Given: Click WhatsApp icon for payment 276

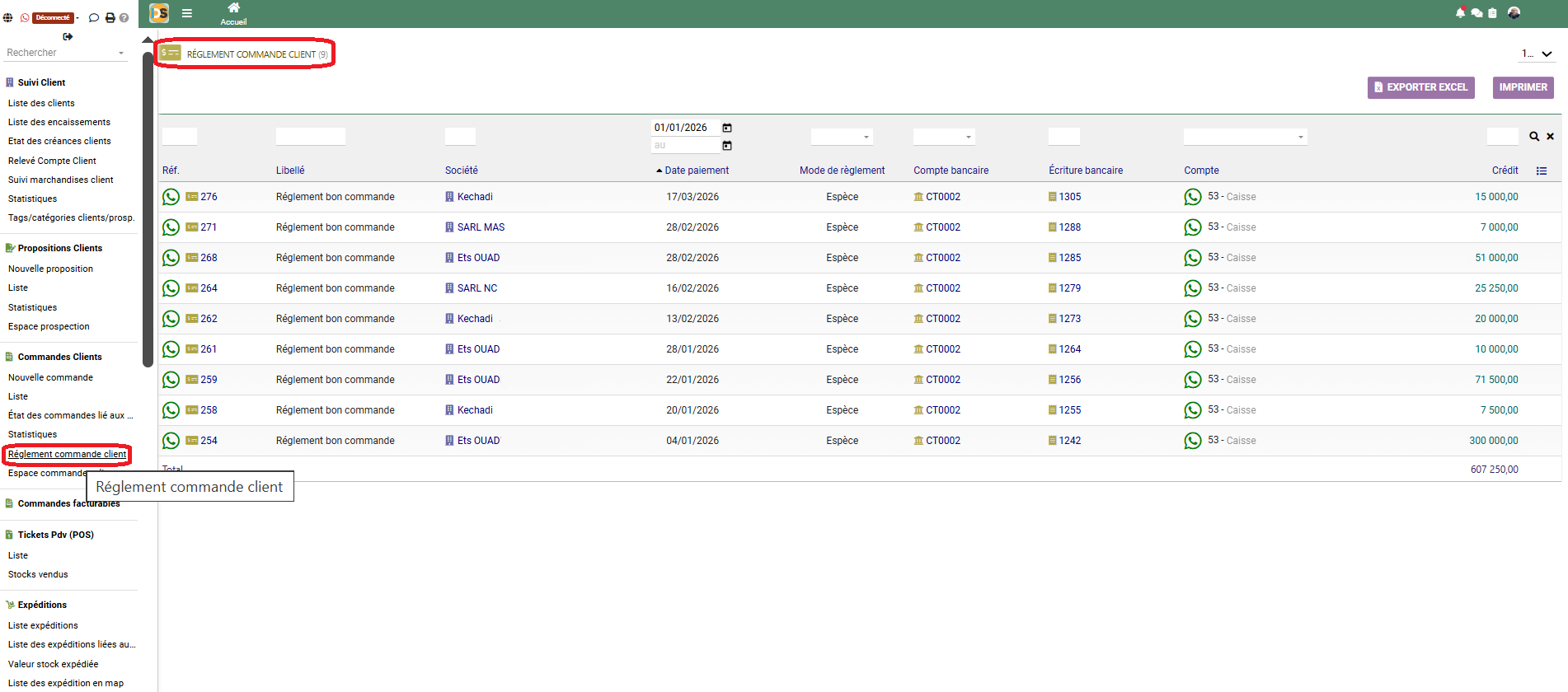Looking at the screenshot, I should 171,197.
